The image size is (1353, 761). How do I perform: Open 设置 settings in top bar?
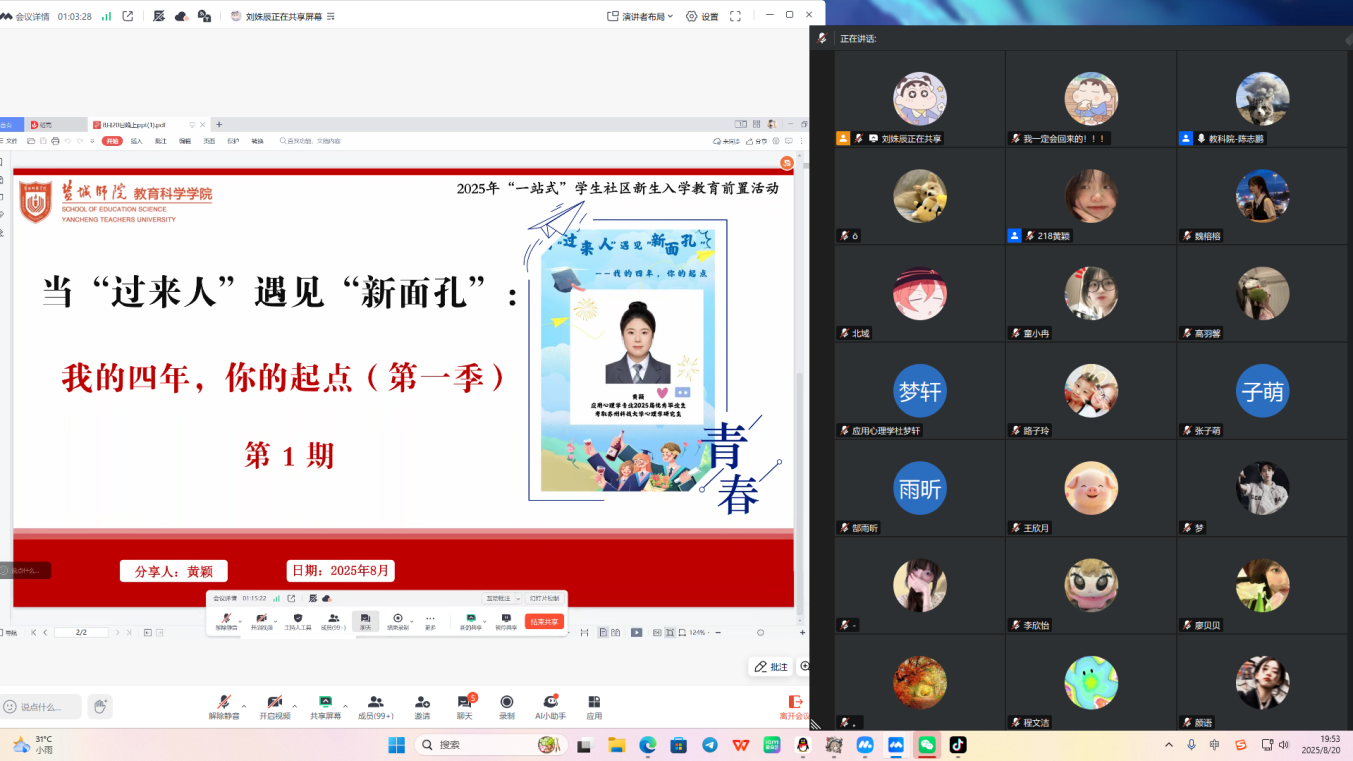click(702, 16)
